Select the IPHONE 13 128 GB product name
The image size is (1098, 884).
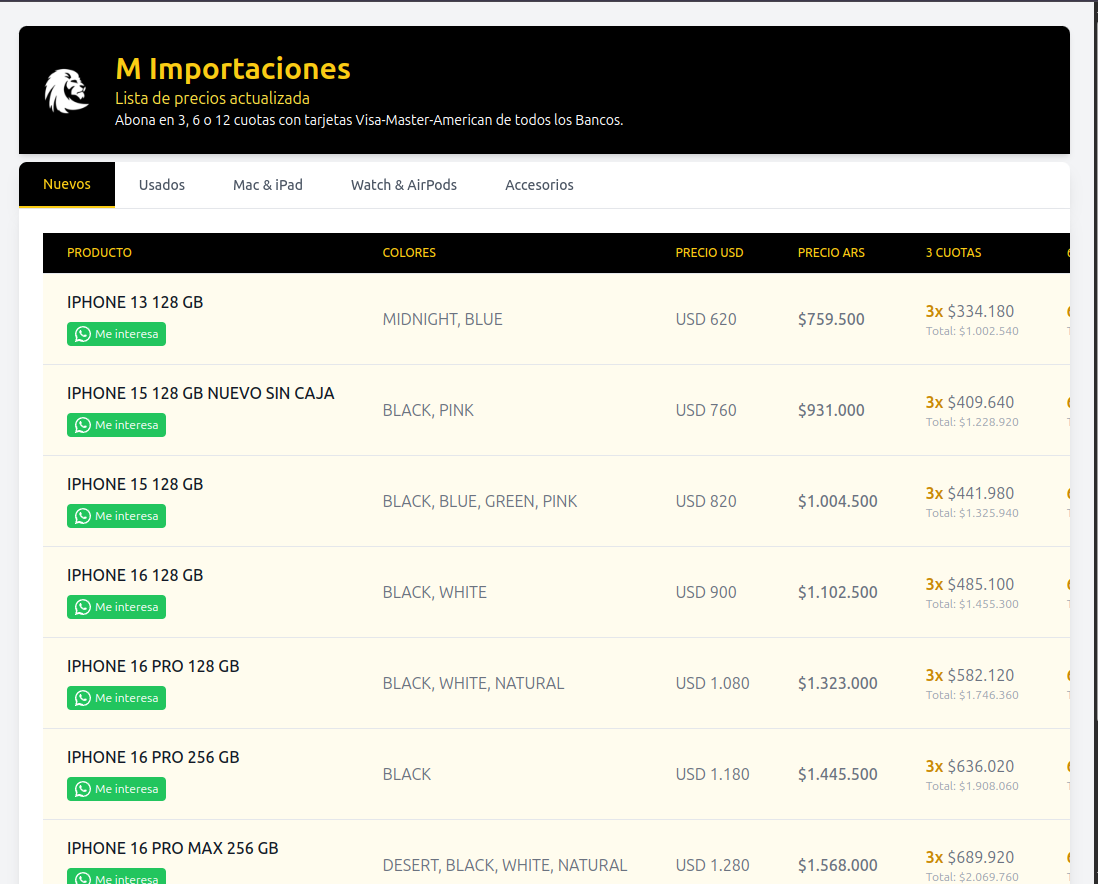(135, 303)
